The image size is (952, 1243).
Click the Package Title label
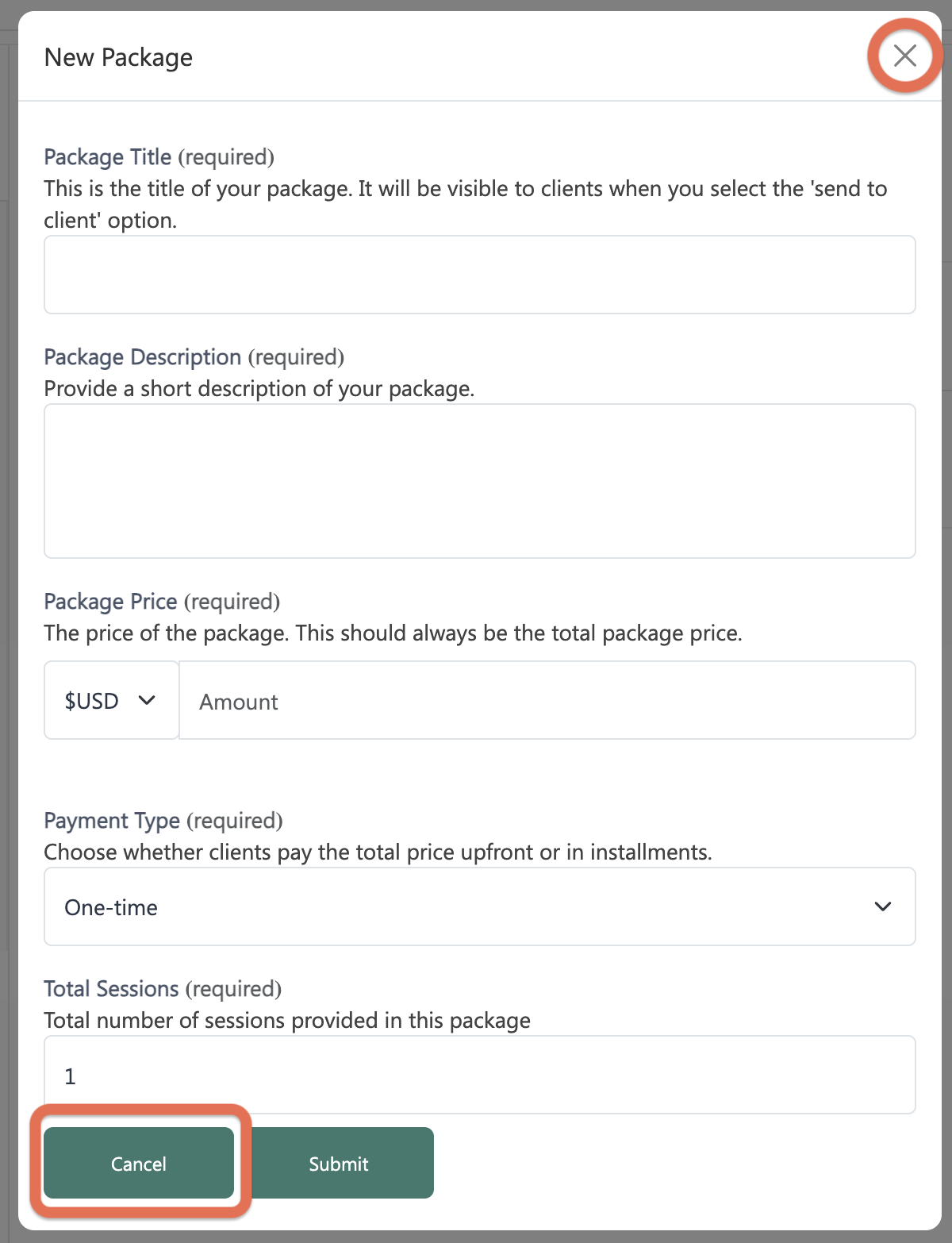pyautogui.click(x=108, y=157)
